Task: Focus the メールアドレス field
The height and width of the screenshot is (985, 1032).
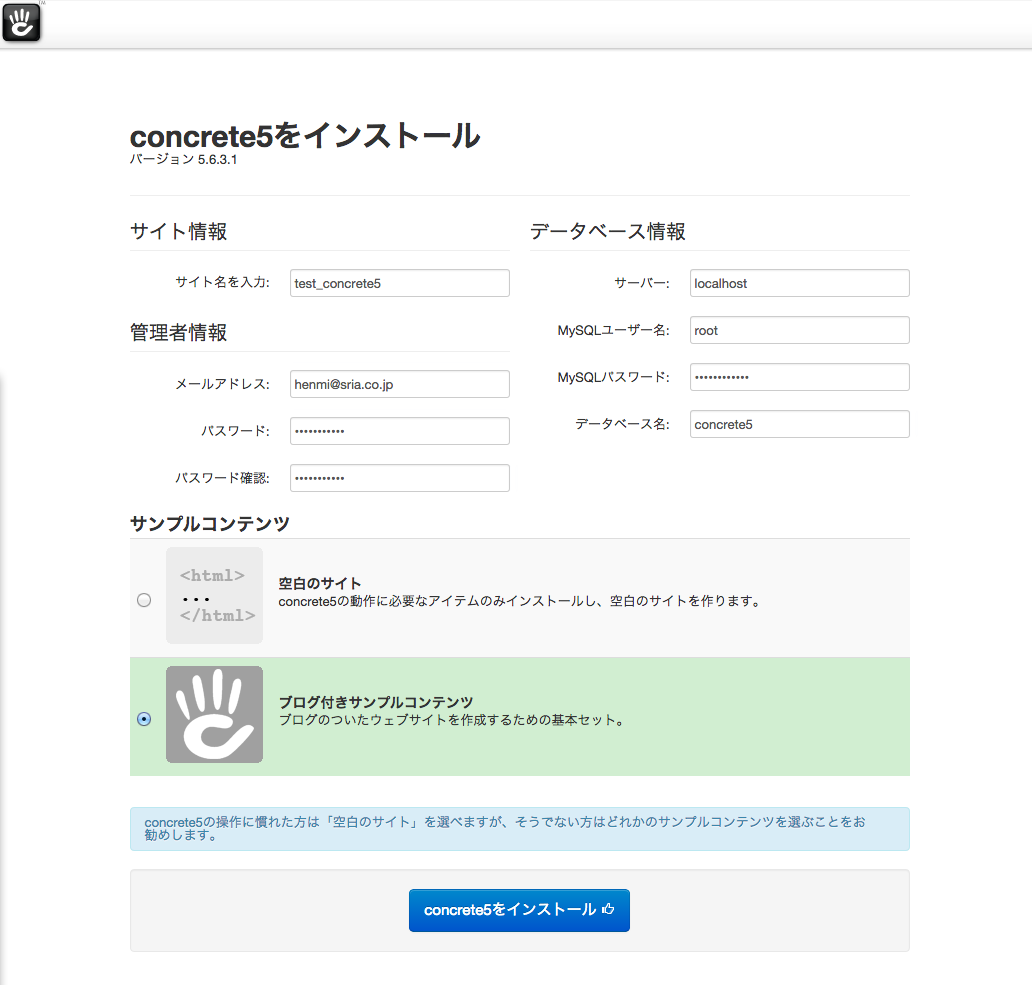Action: [400, 384]
